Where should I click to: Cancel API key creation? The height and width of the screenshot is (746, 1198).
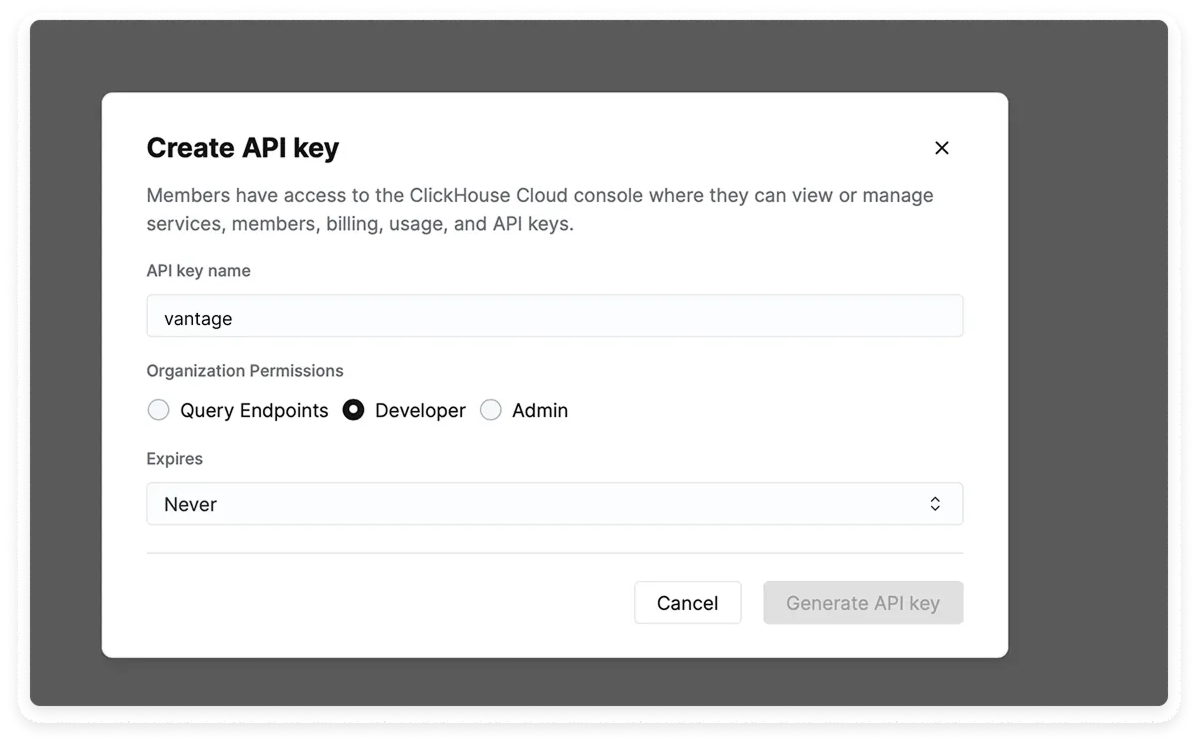pyautogui.click(x=688, y=603)
